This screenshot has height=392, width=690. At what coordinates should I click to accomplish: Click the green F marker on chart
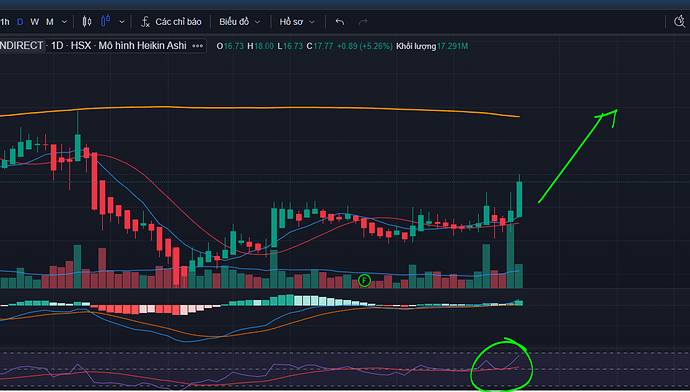(x=364, y=280)
